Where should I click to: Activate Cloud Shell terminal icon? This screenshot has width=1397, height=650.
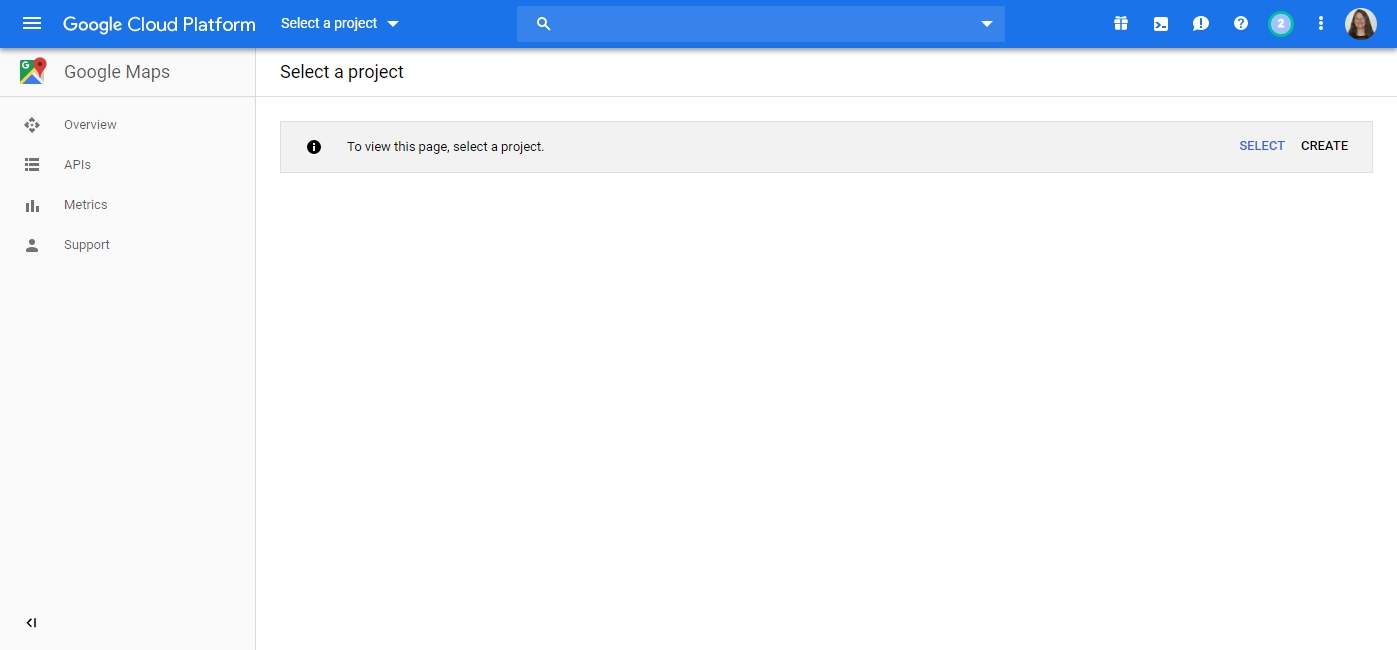pyautogui.click(x=1161, y=24)
